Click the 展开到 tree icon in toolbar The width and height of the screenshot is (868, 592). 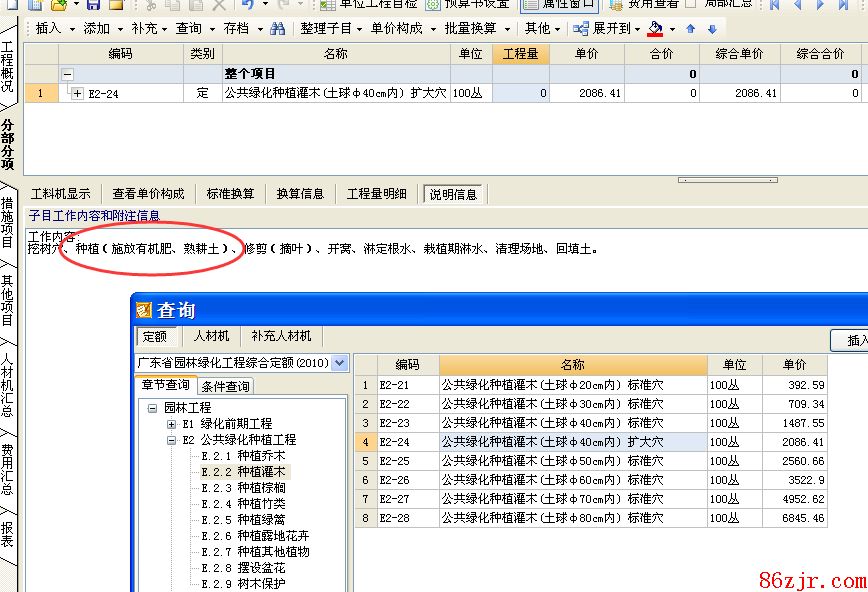(581, 29)
